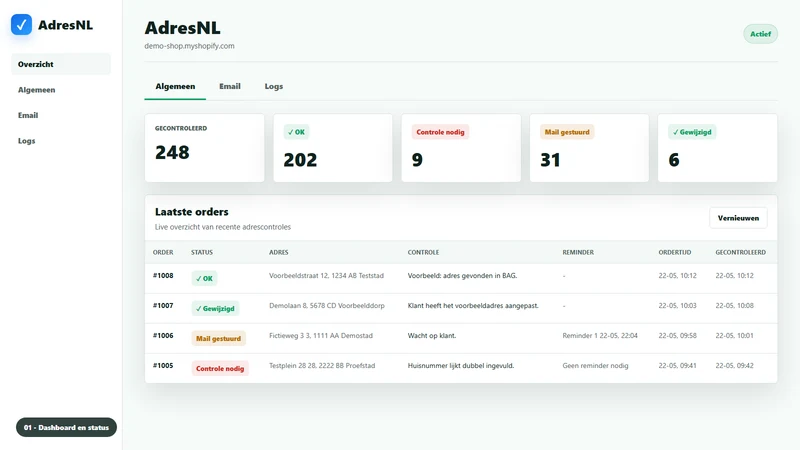Viewport: 800px width, 450px height.
Task: Click the OK status badge of order #1008
Action: point(204,279)
